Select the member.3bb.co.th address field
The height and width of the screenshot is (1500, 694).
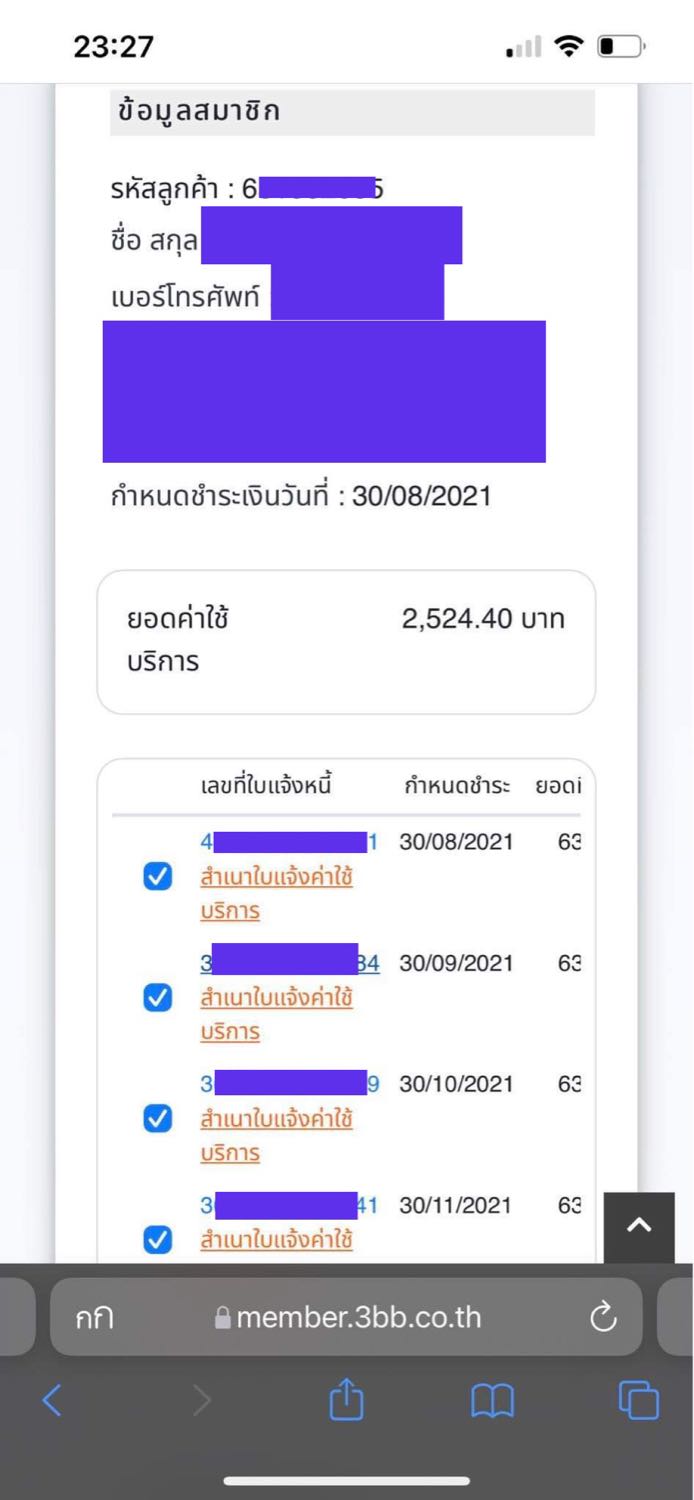pyautogui.click(x=346, y=1317)
